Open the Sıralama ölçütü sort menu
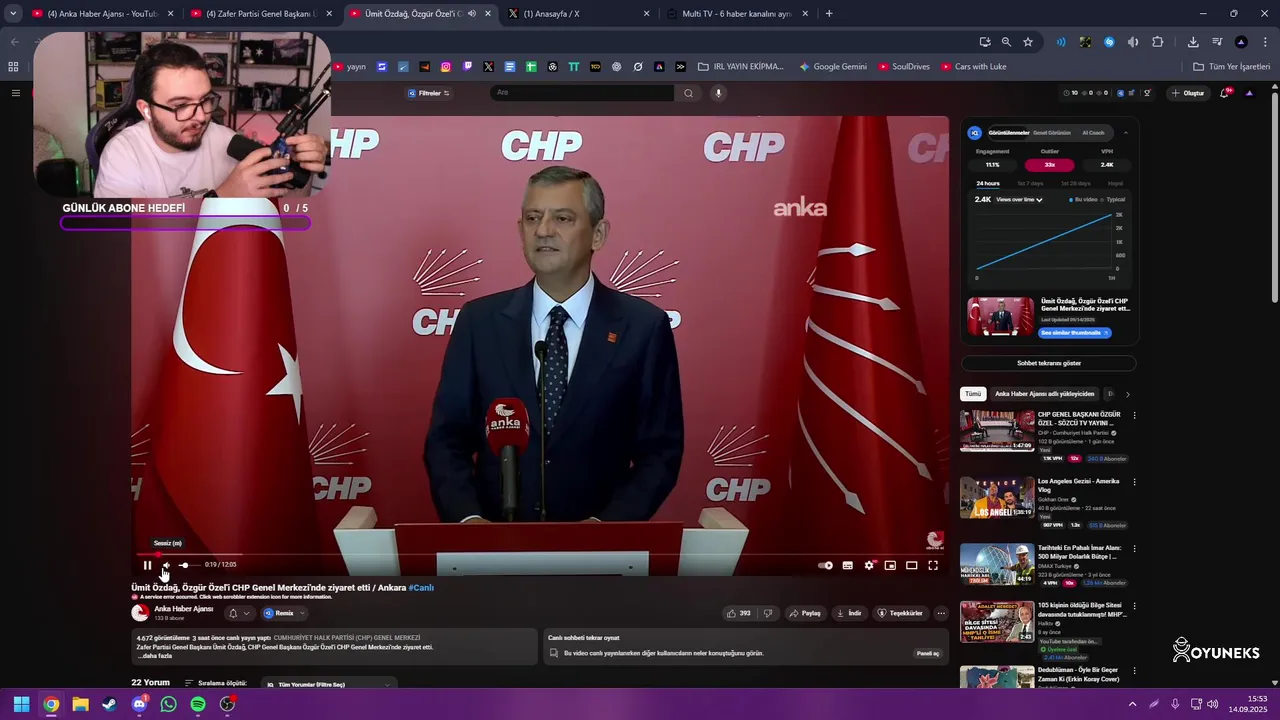The width and height of the screenshot is (1280, 720). (x=215, y=683)
